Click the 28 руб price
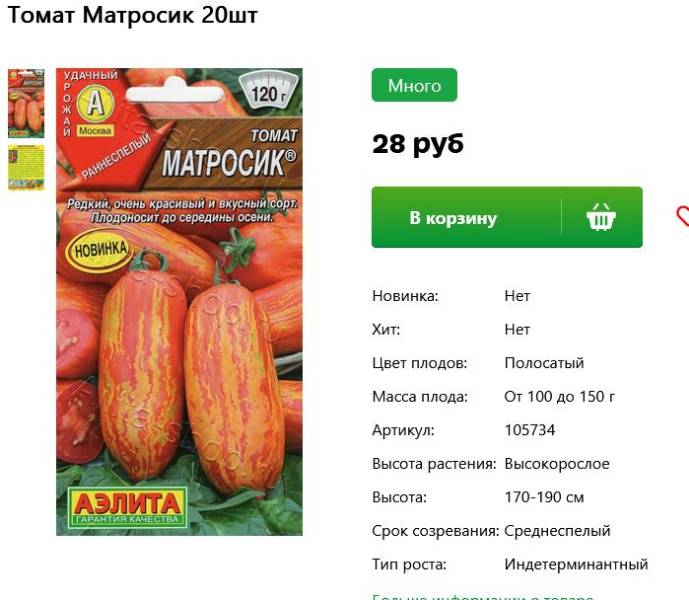689x600 pixels. click(418, 144)
